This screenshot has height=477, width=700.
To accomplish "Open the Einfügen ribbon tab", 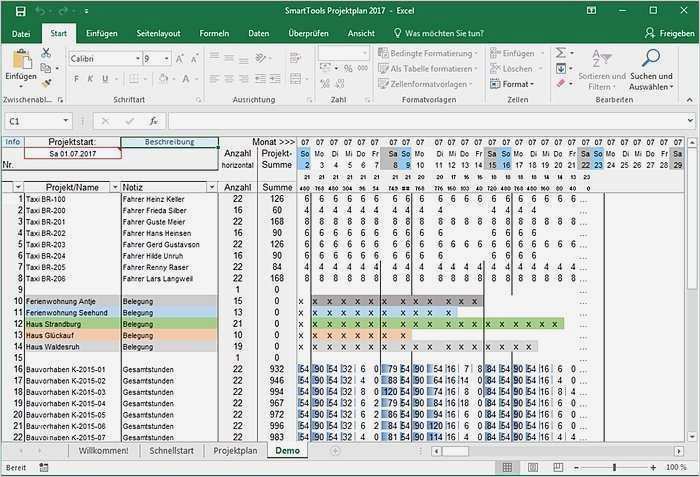I will [x=102, y=33].
